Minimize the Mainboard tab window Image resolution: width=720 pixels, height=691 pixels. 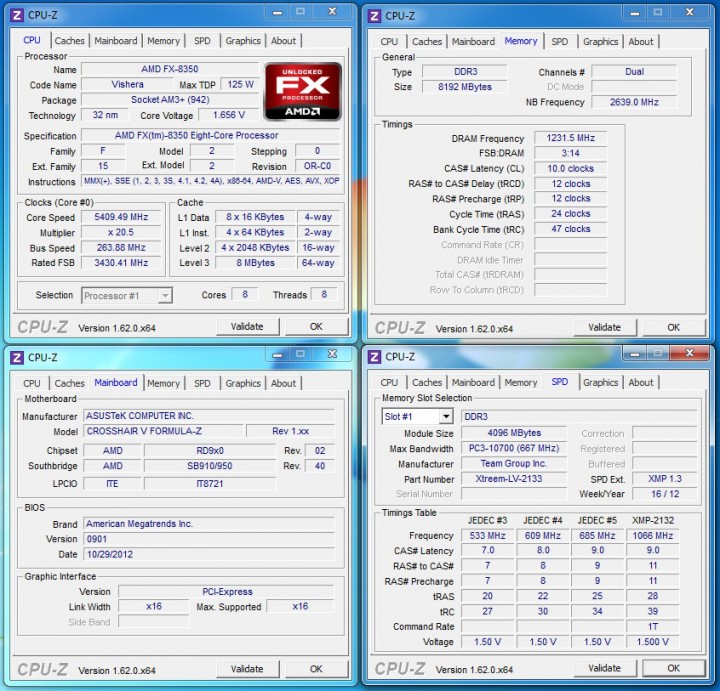coord(277,354)
